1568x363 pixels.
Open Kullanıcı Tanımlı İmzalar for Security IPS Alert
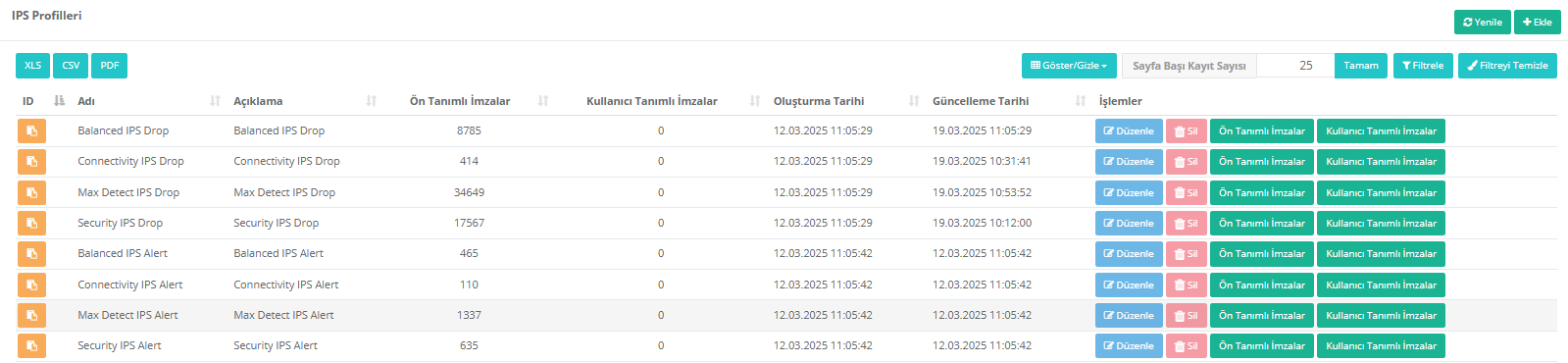[1381, 346]
